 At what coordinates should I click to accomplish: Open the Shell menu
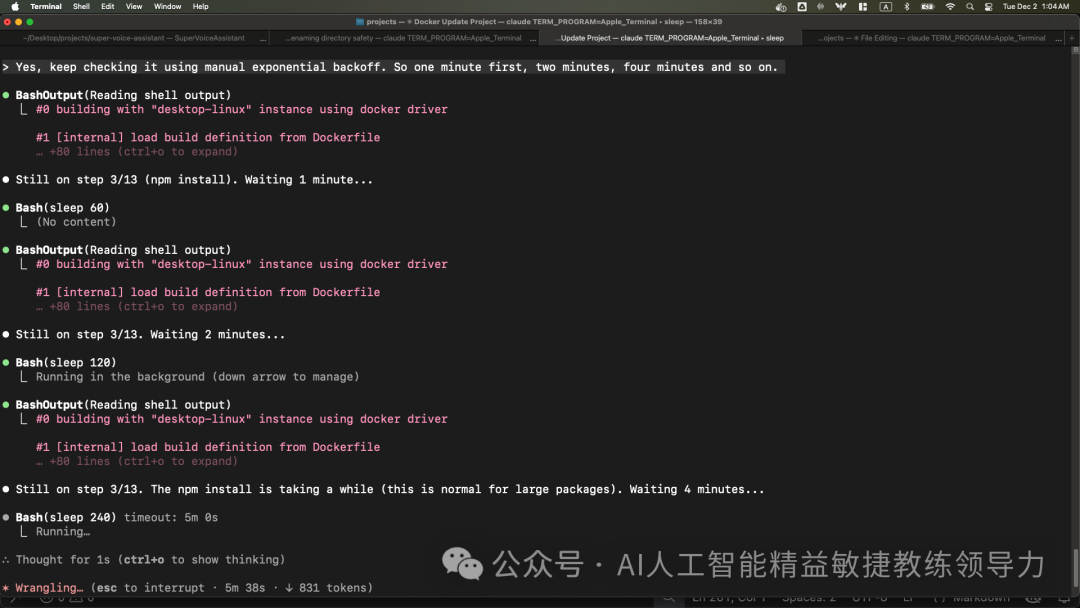(x=81, y=5)
